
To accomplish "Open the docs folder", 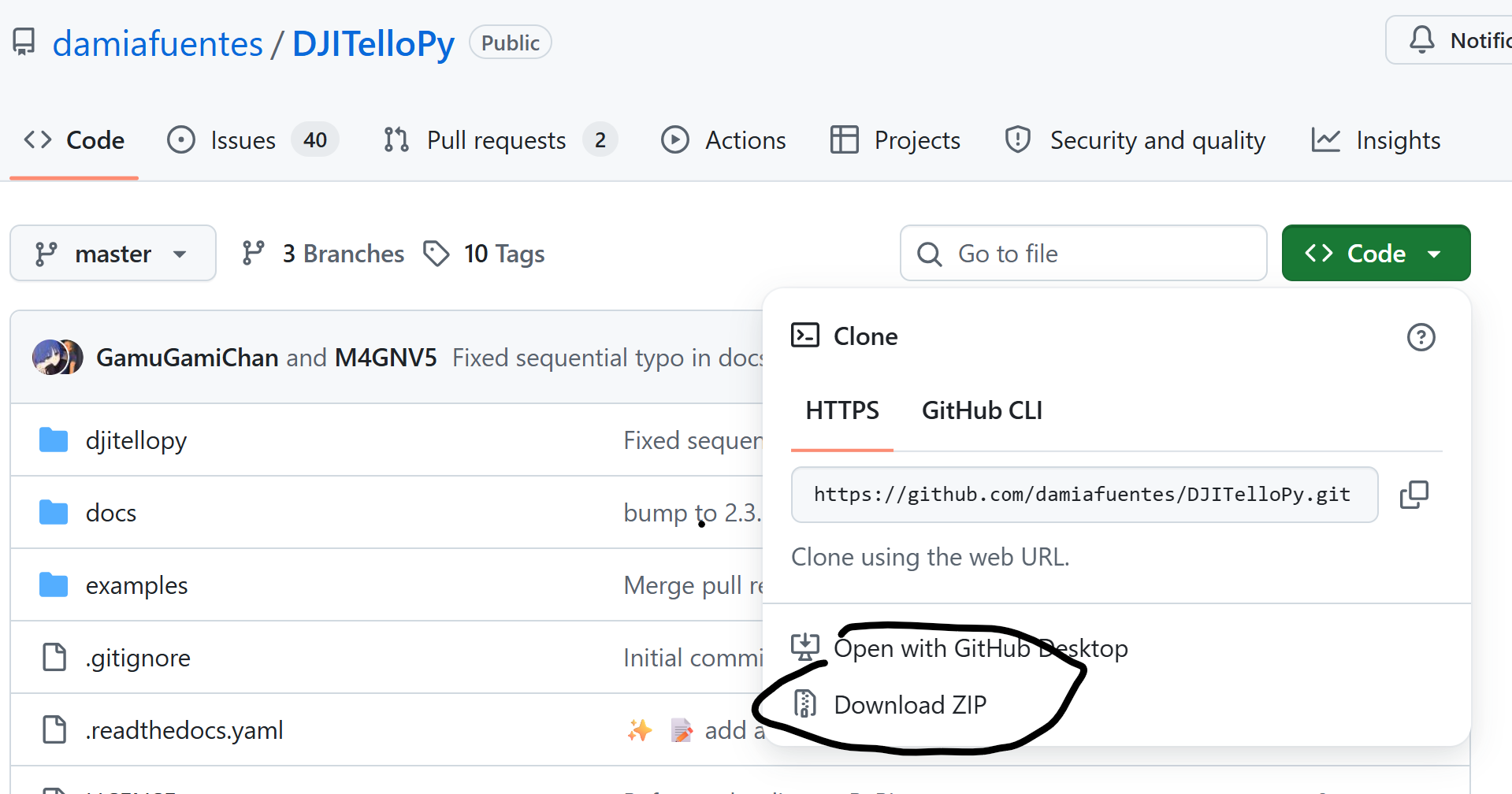I will pos(111,513).
